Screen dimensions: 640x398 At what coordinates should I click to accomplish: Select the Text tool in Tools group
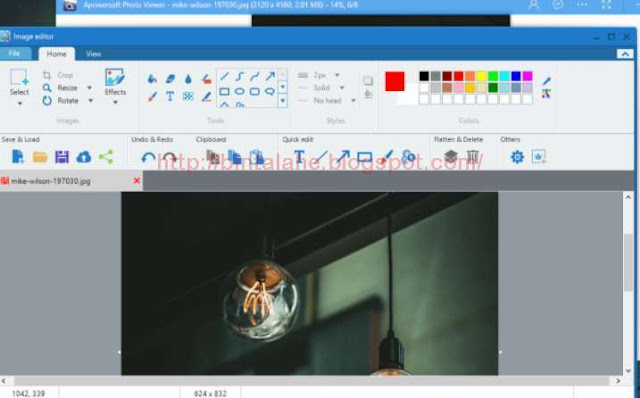(170, 96)
